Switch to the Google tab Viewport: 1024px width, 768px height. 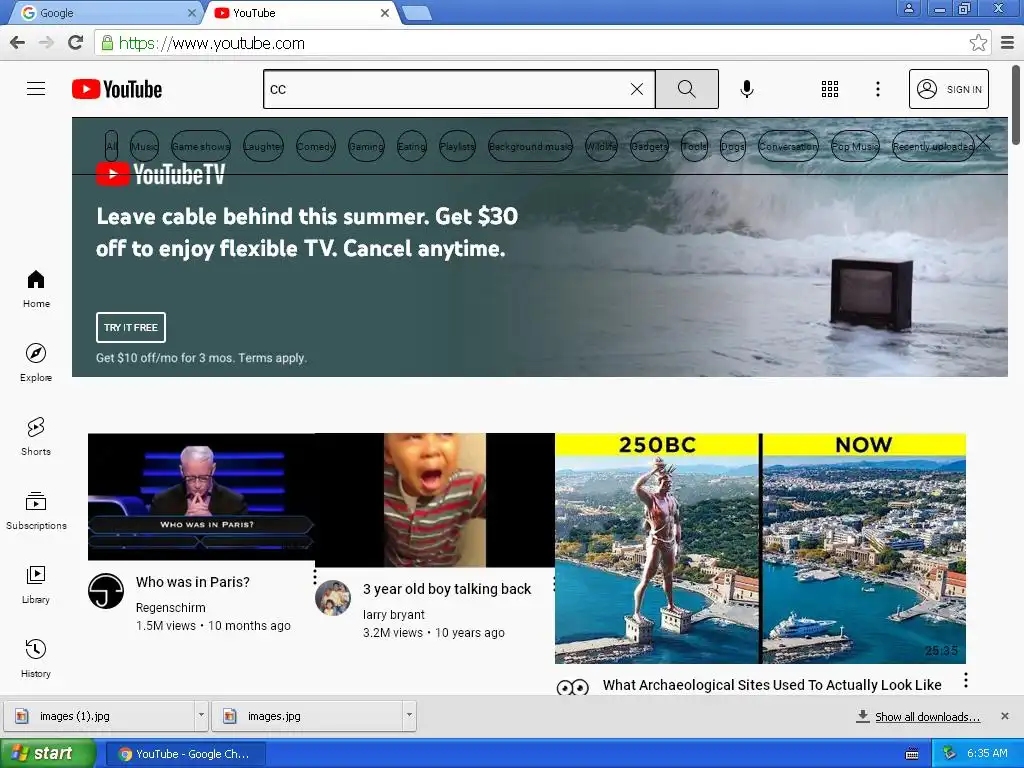(104, 13)
